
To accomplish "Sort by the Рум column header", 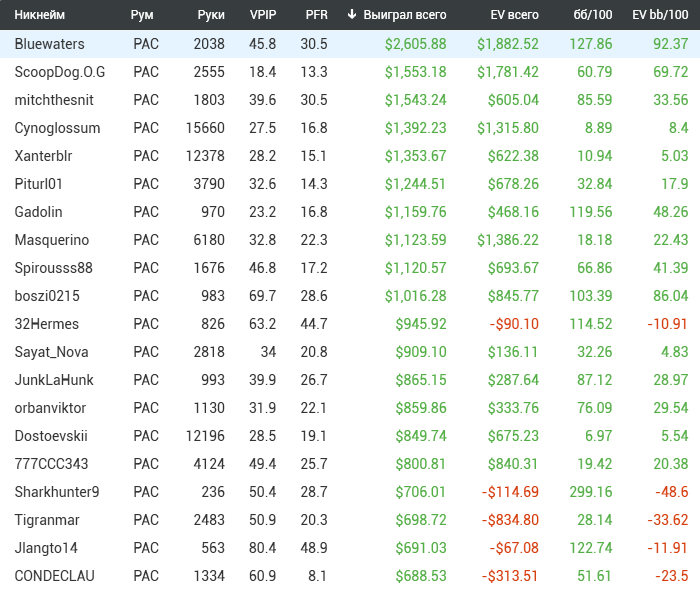I will pyautogui.click(x=142, y=15).
